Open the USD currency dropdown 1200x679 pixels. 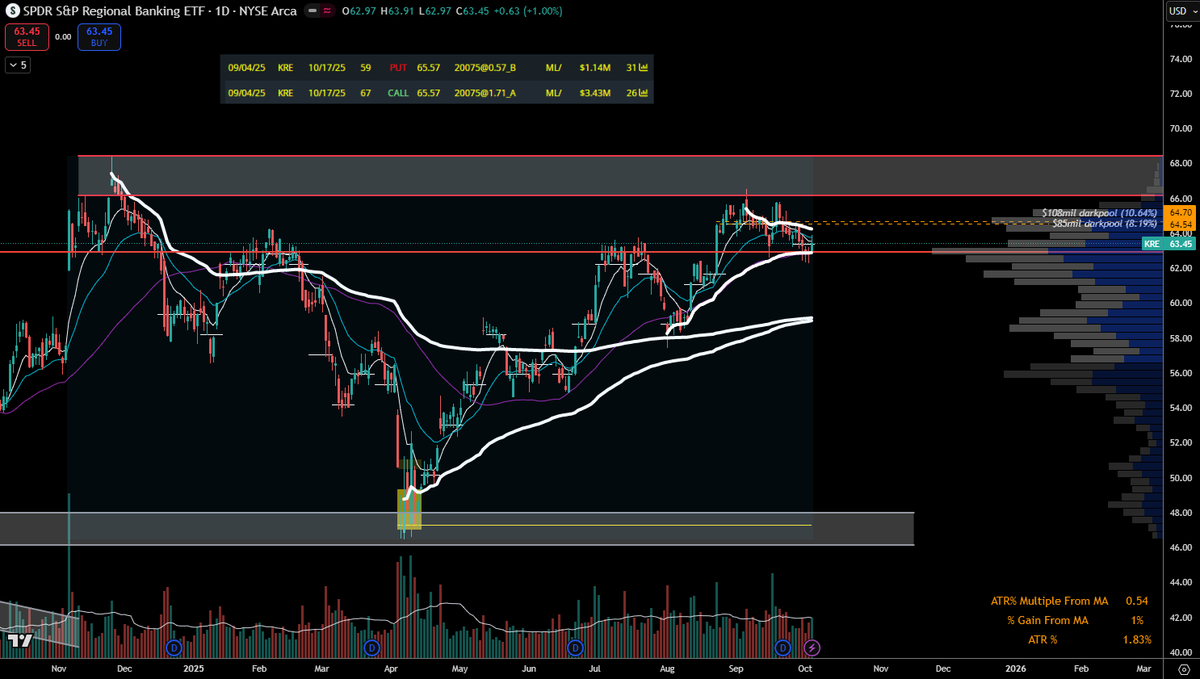pos(1183,11)
